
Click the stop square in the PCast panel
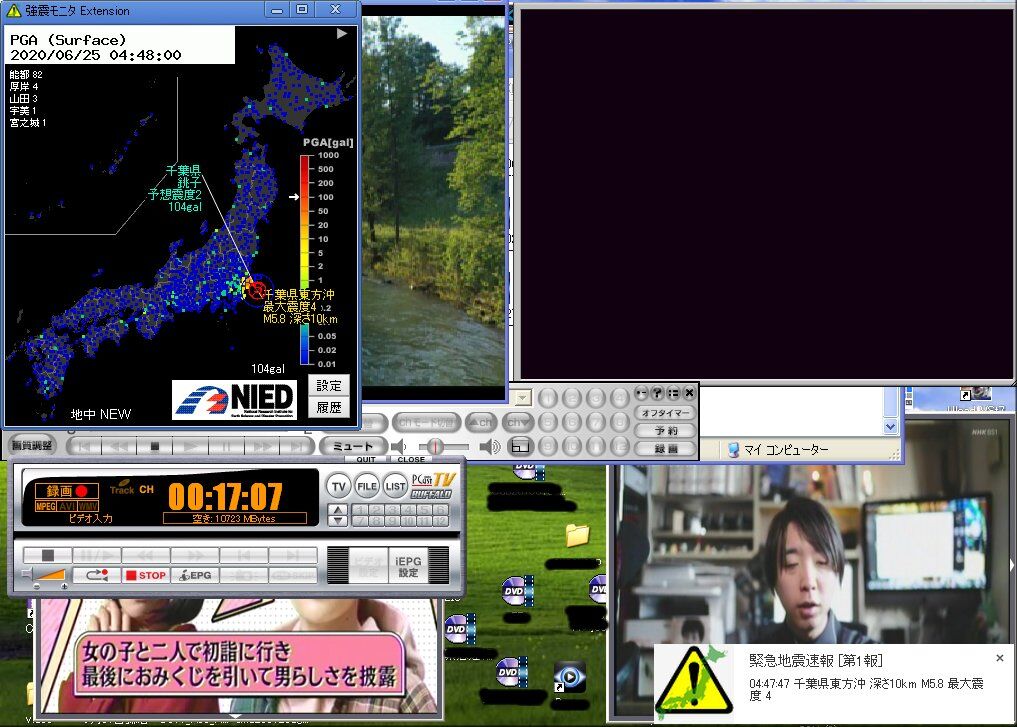47,555
